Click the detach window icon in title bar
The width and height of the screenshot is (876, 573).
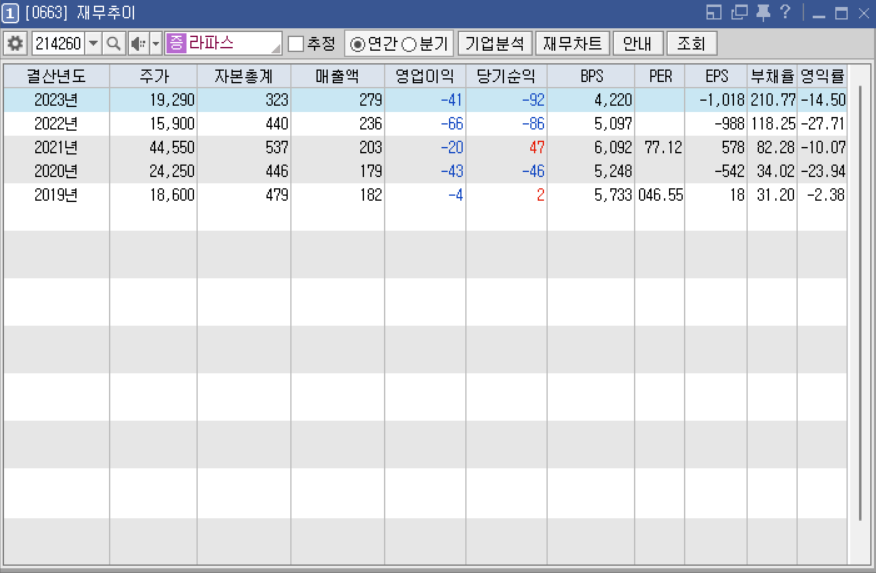pyautogui.click(x=739, y=12)
